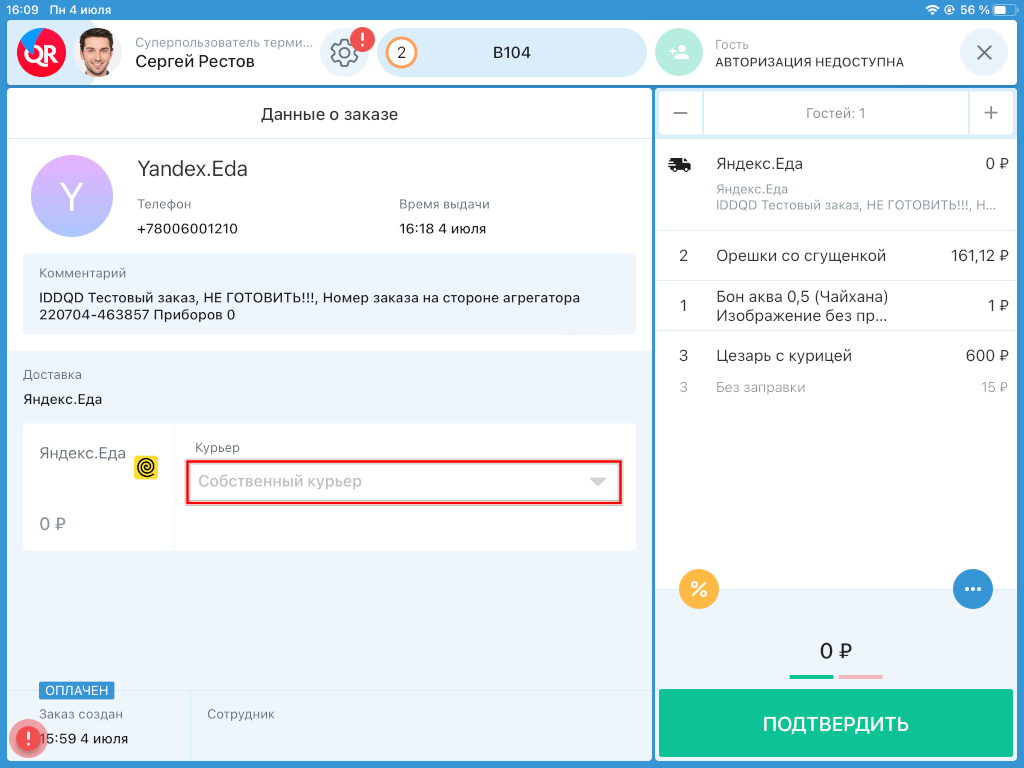
Task: Tap 600 ₽ price of Цезарь
Action: pos(987,356)
